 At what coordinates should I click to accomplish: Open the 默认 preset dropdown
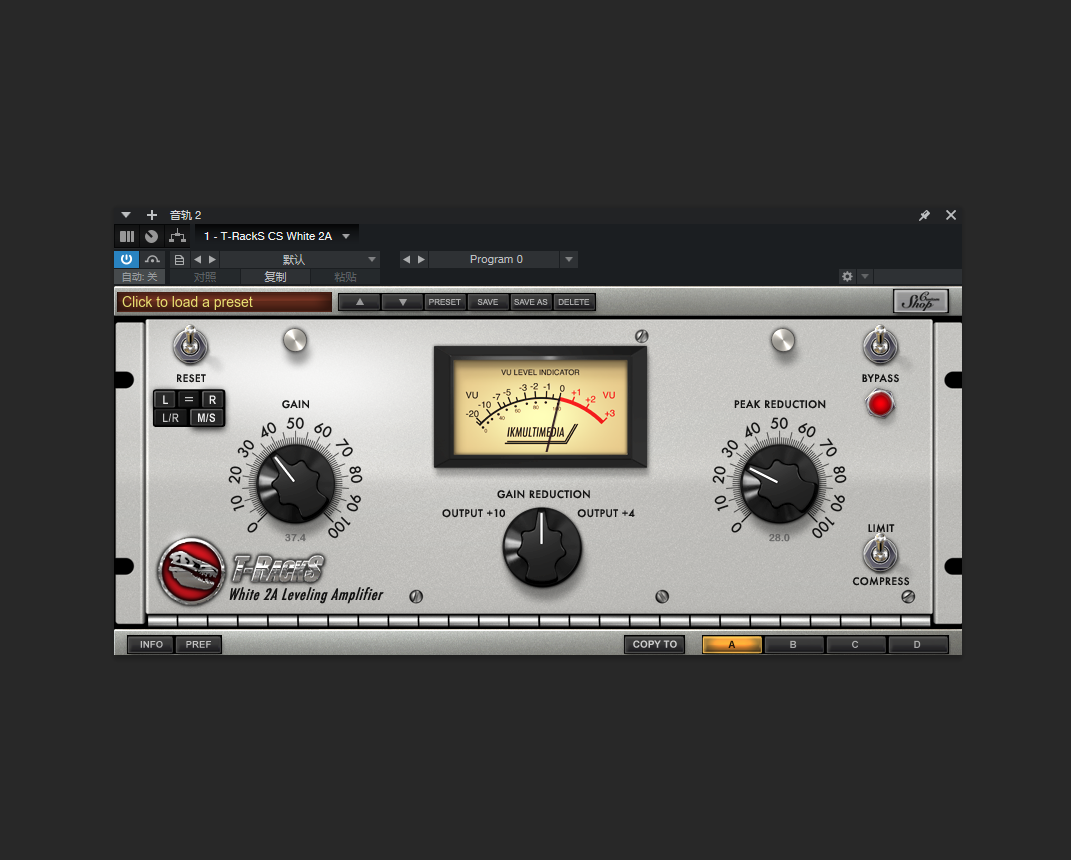(x=300, y=260)
